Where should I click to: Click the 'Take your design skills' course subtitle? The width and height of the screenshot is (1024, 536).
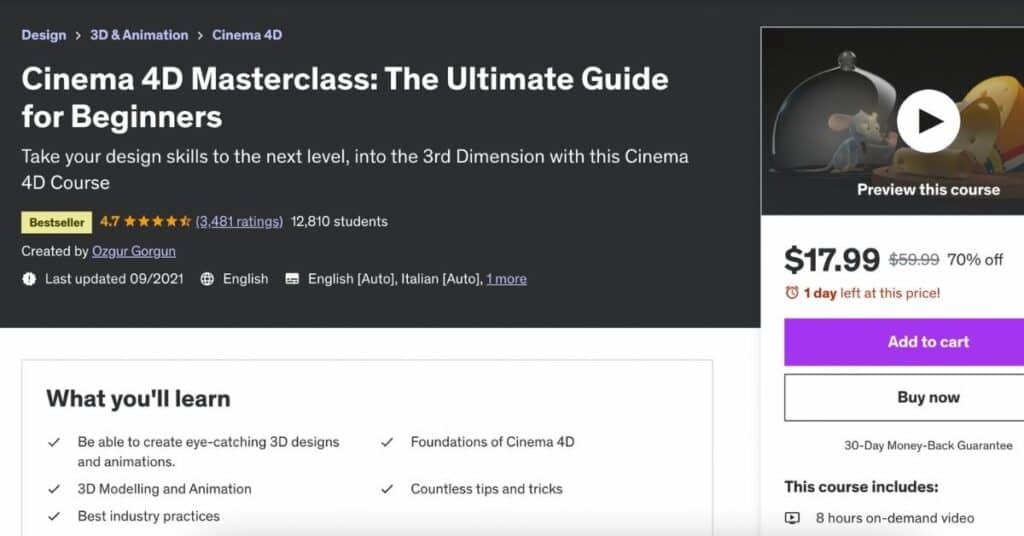click(355, 169)
